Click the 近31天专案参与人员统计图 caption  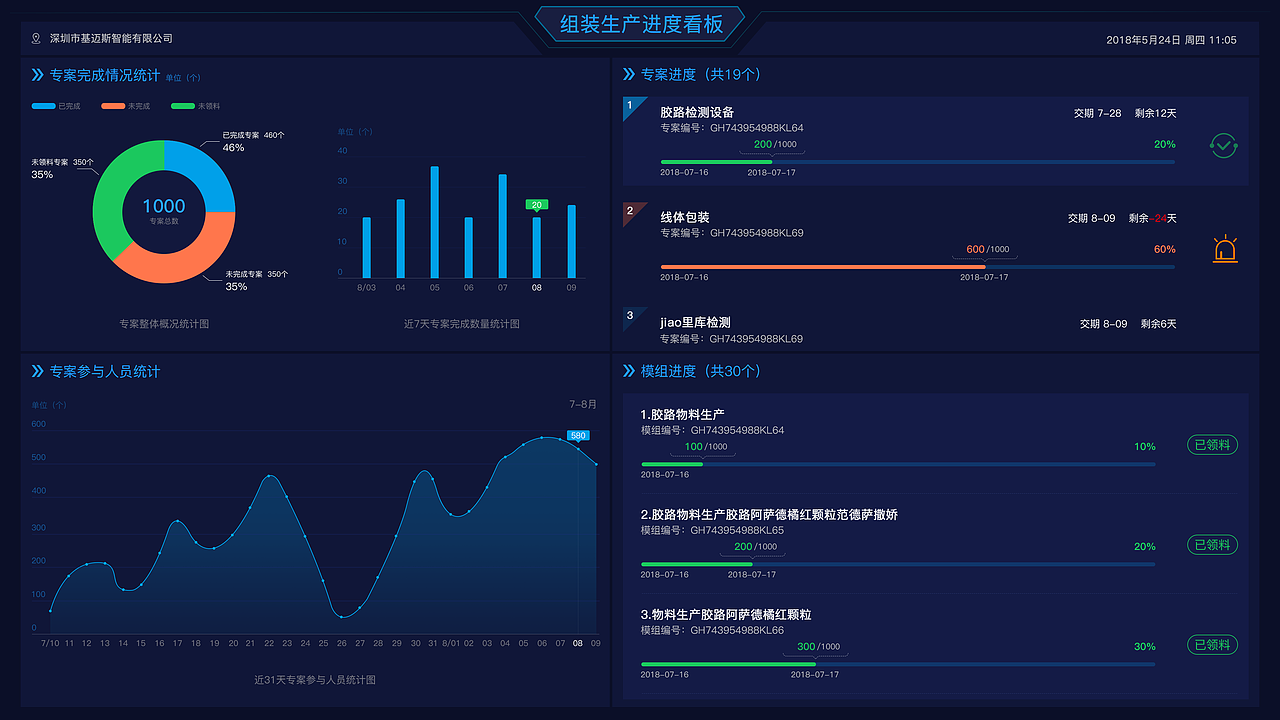(315, 680)
